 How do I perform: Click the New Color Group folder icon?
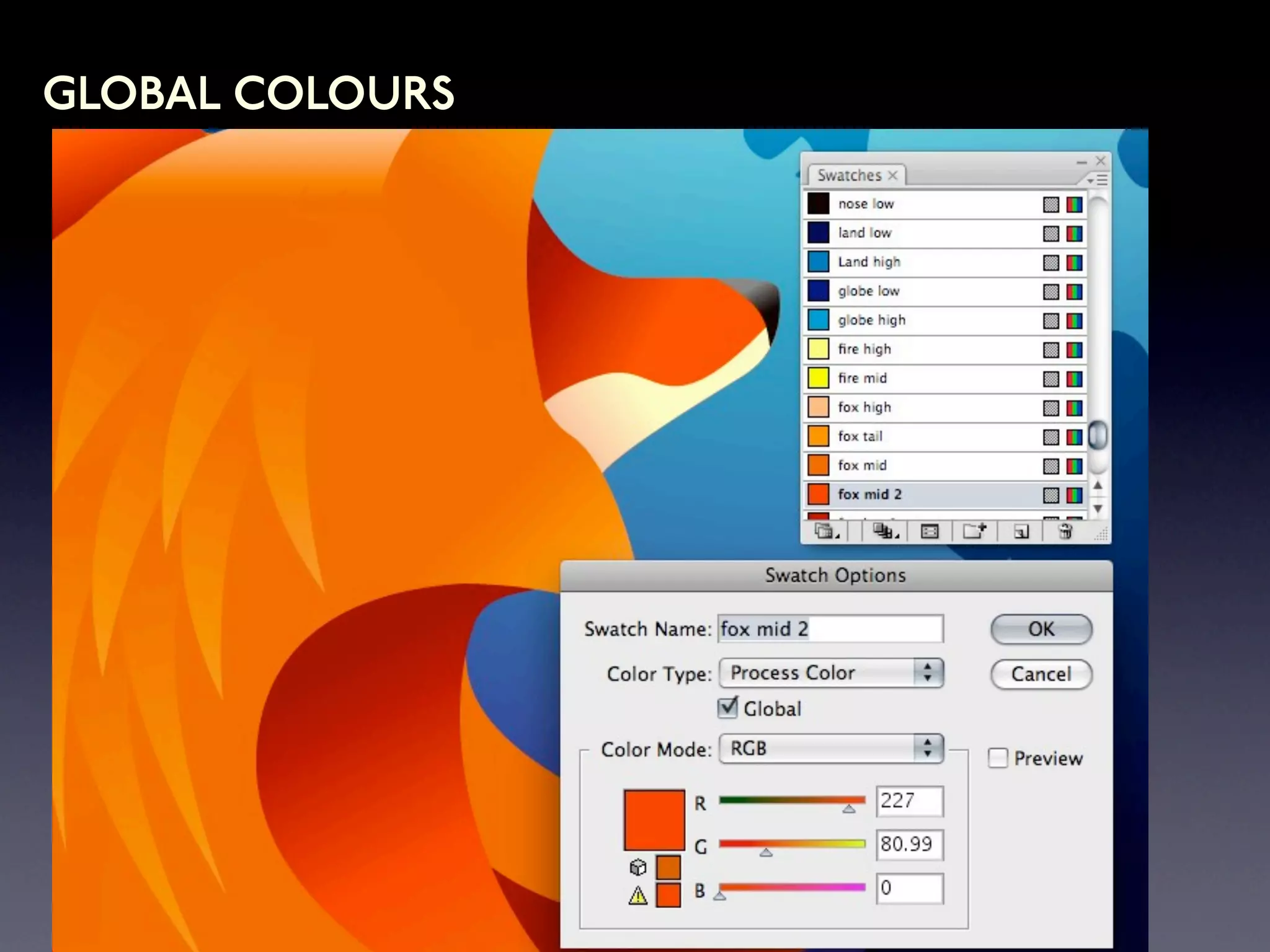(x=974, y=531)
